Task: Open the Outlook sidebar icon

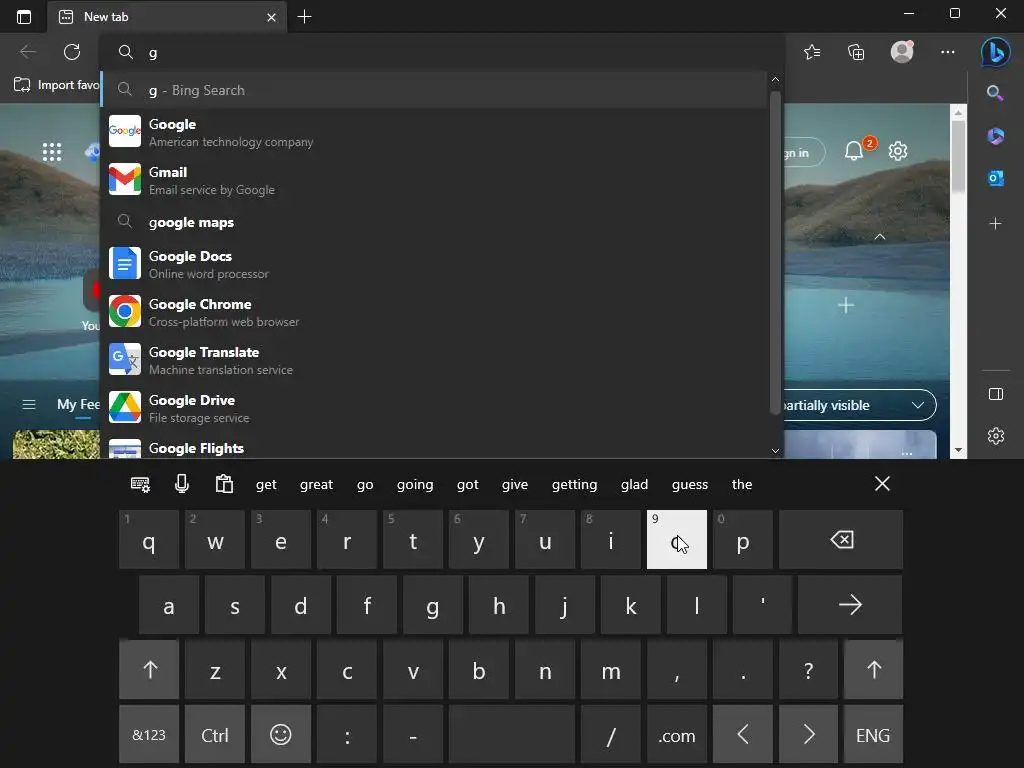Action: click(995, 178)
